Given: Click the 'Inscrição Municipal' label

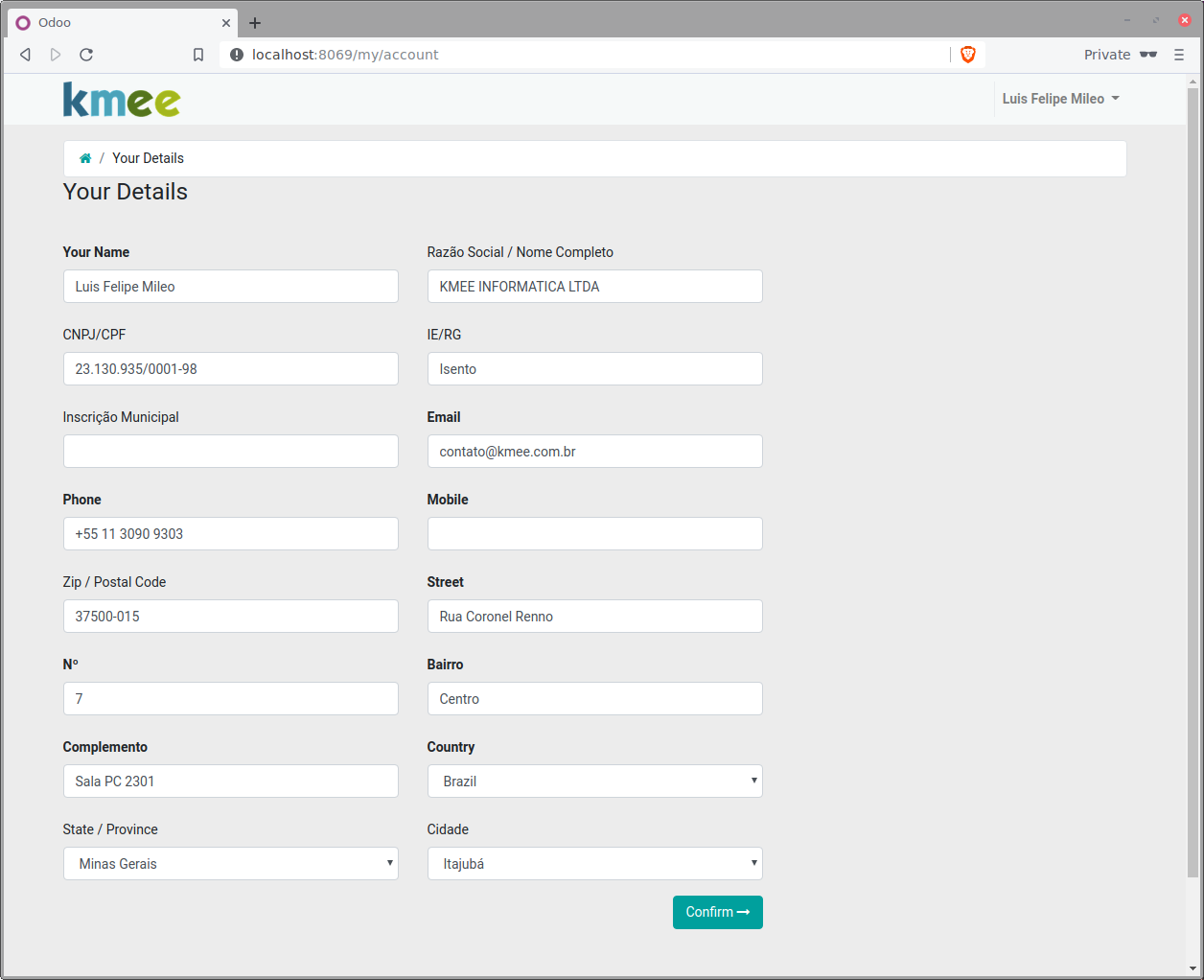Looking at the screenshot, I should pyautogui.click(x=121, y=417).
